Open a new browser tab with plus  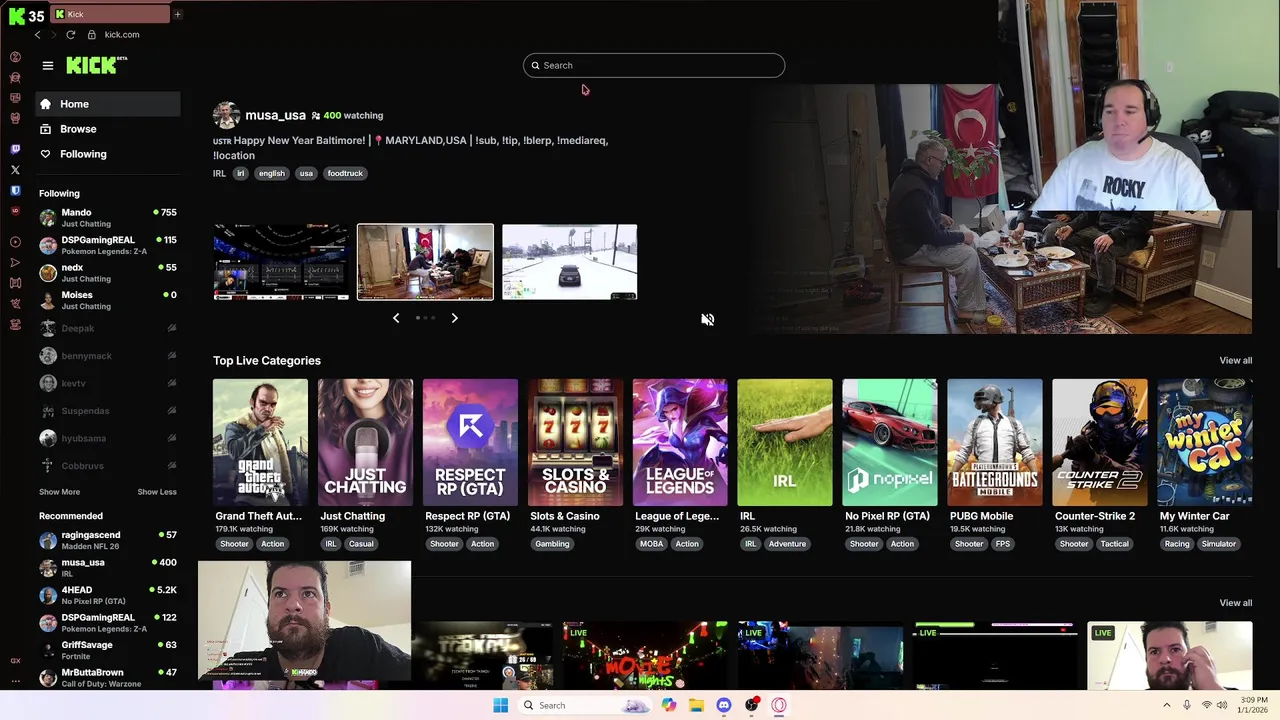tap(177, 14)
